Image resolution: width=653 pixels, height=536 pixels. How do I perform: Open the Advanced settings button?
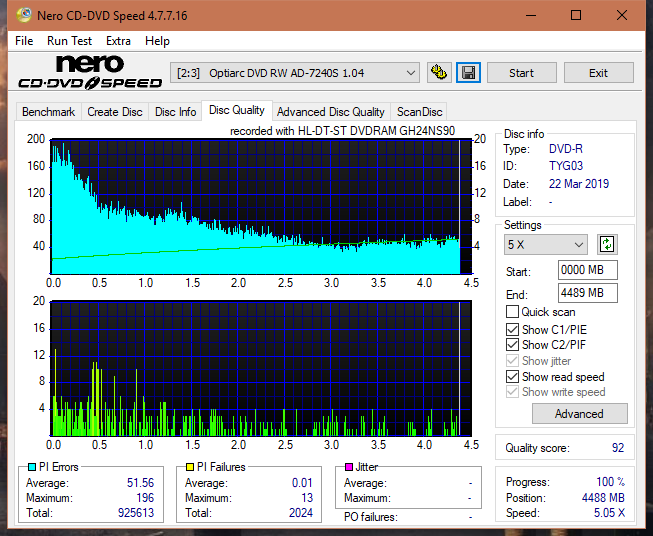(579, 414)
